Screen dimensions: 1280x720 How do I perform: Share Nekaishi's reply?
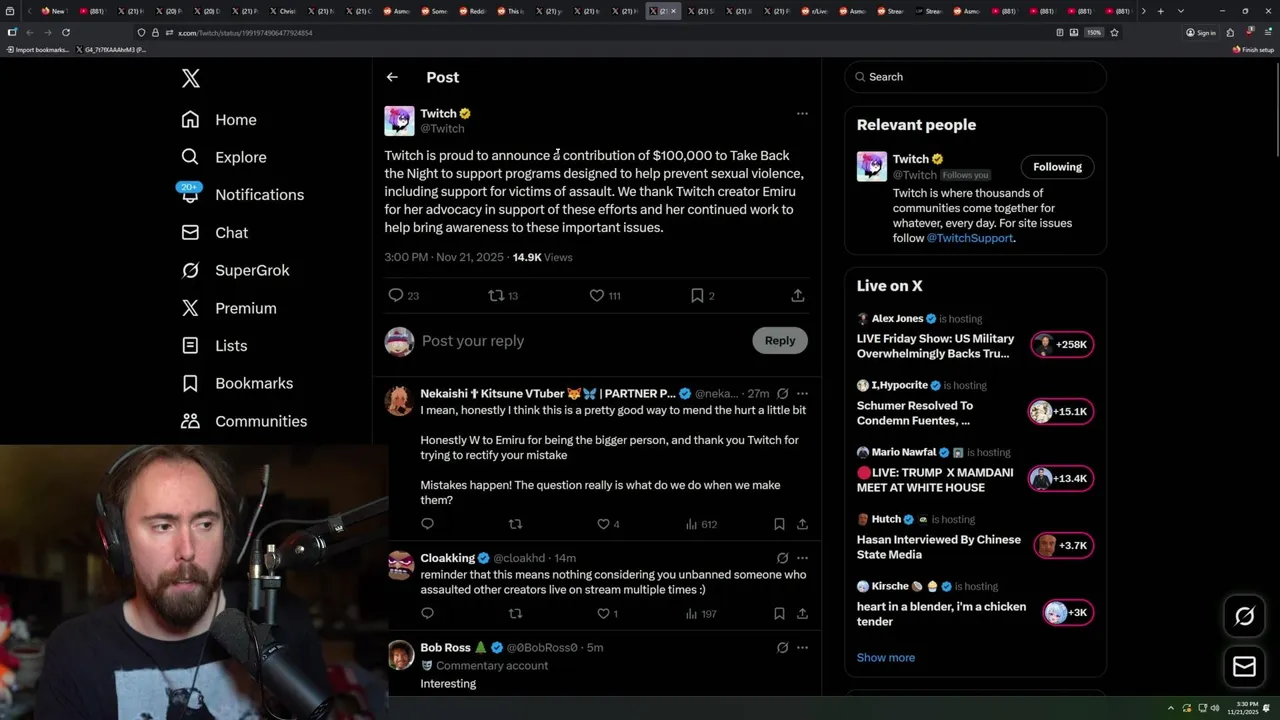[x=802, y=524]
